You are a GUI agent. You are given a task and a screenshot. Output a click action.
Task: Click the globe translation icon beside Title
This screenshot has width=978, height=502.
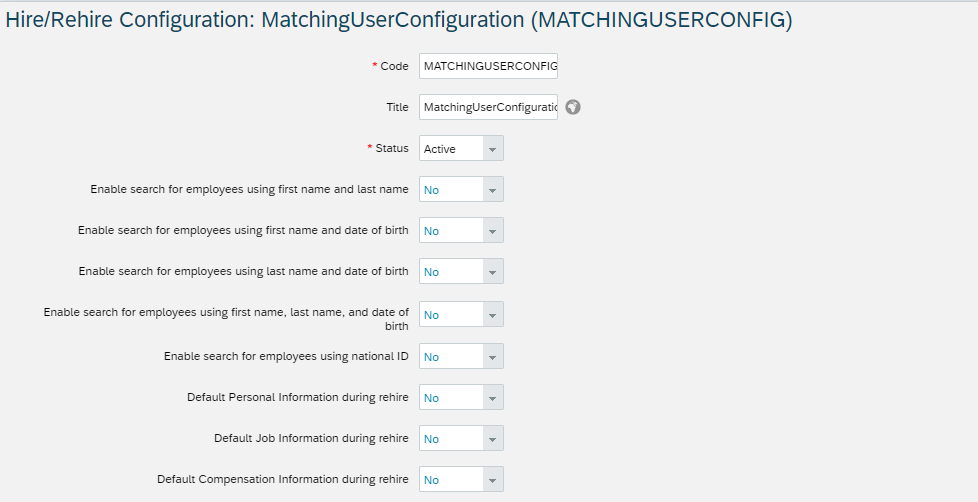tap(573, 107)
